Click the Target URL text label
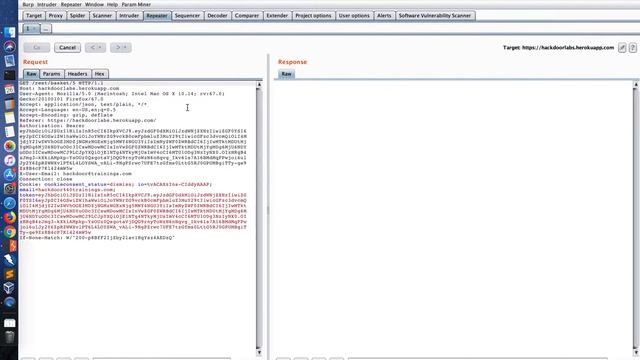Viewport: 640px width, 360px height. click(x=558, y=48)
